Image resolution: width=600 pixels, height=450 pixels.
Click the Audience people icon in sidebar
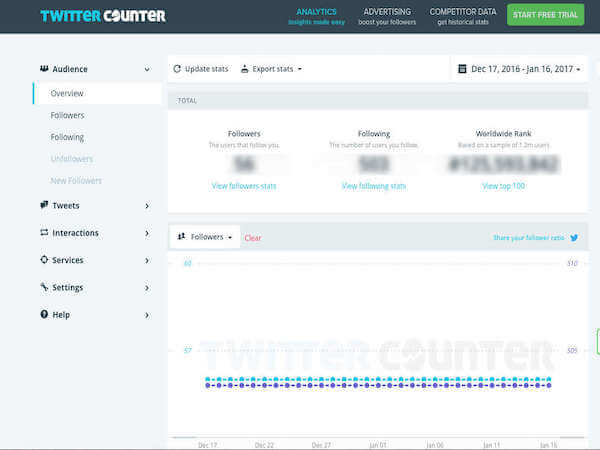pos(44,69)
